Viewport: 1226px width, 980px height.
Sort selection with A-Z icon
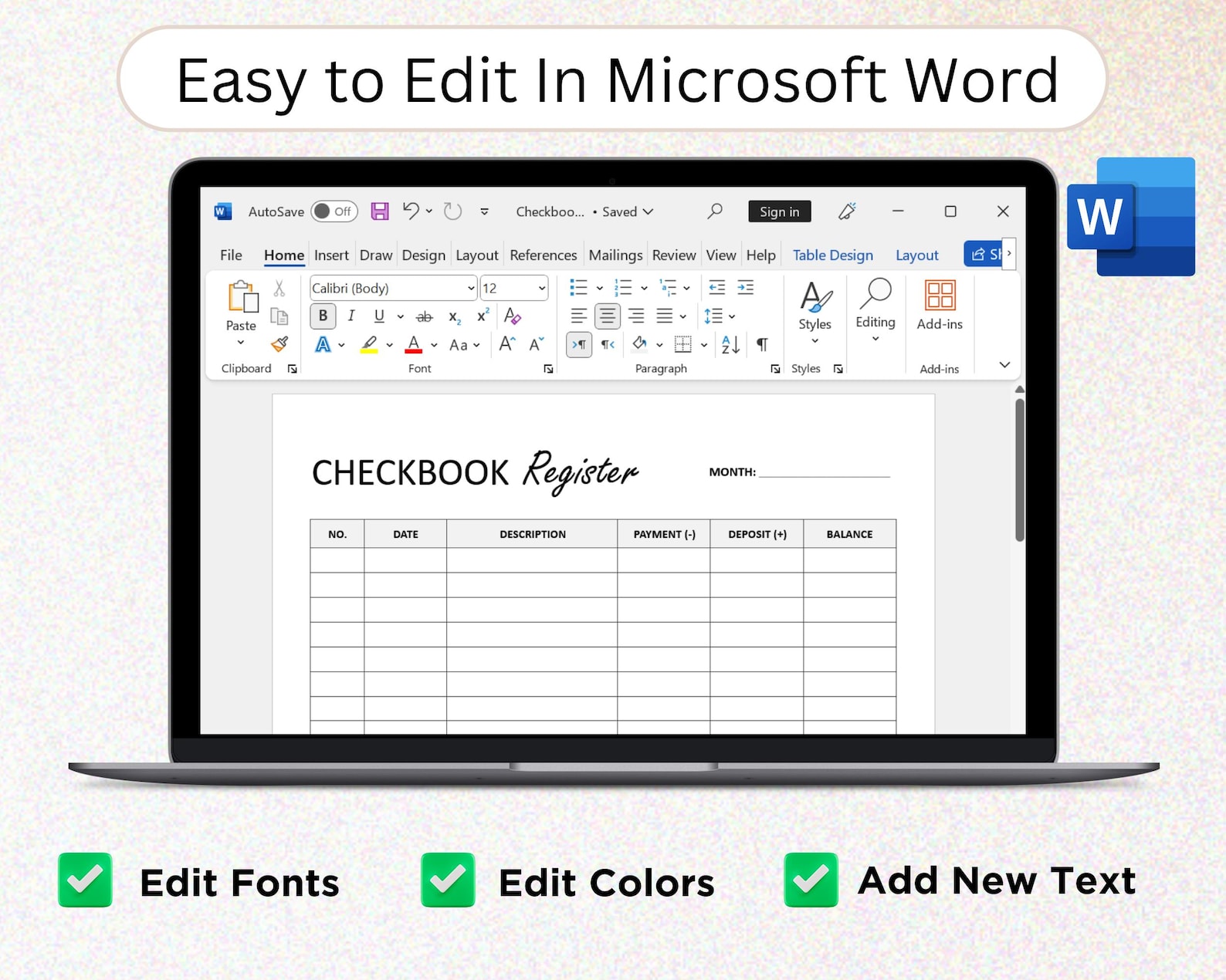(730, 344)
